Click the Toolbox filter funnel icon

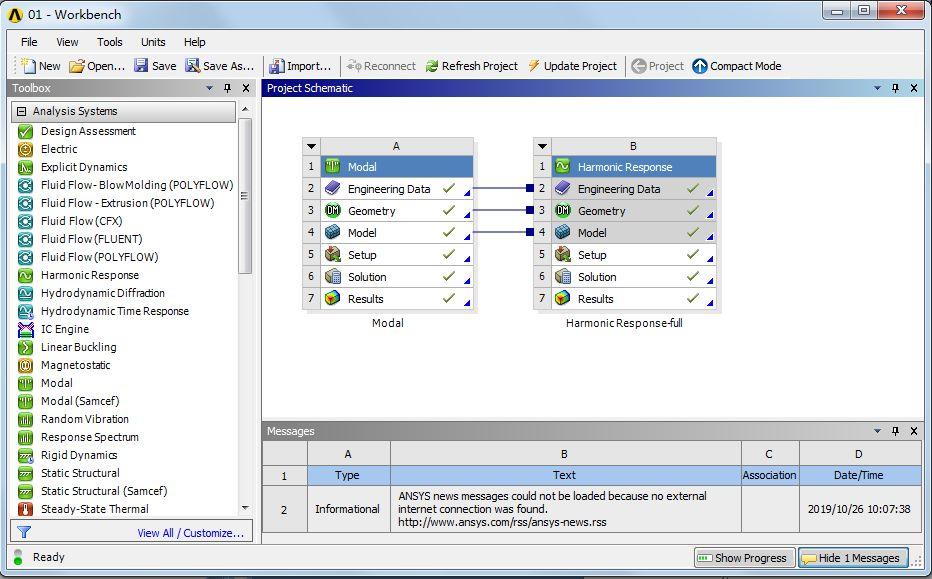coord(24,532)
